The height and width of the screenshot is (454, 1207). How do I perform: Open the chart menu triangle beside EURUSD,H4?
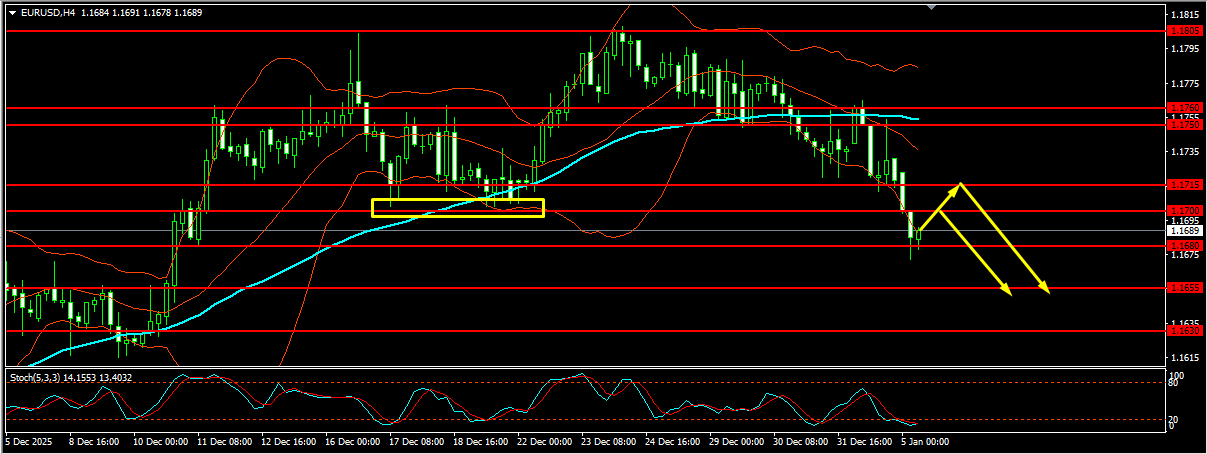coord(12,12)
